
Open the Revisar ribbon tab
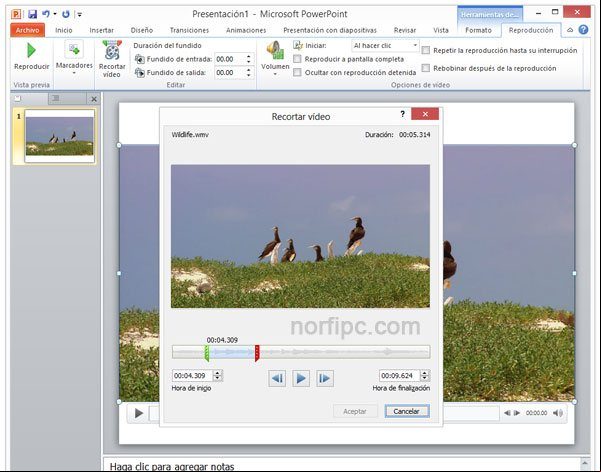pos(405,30)
